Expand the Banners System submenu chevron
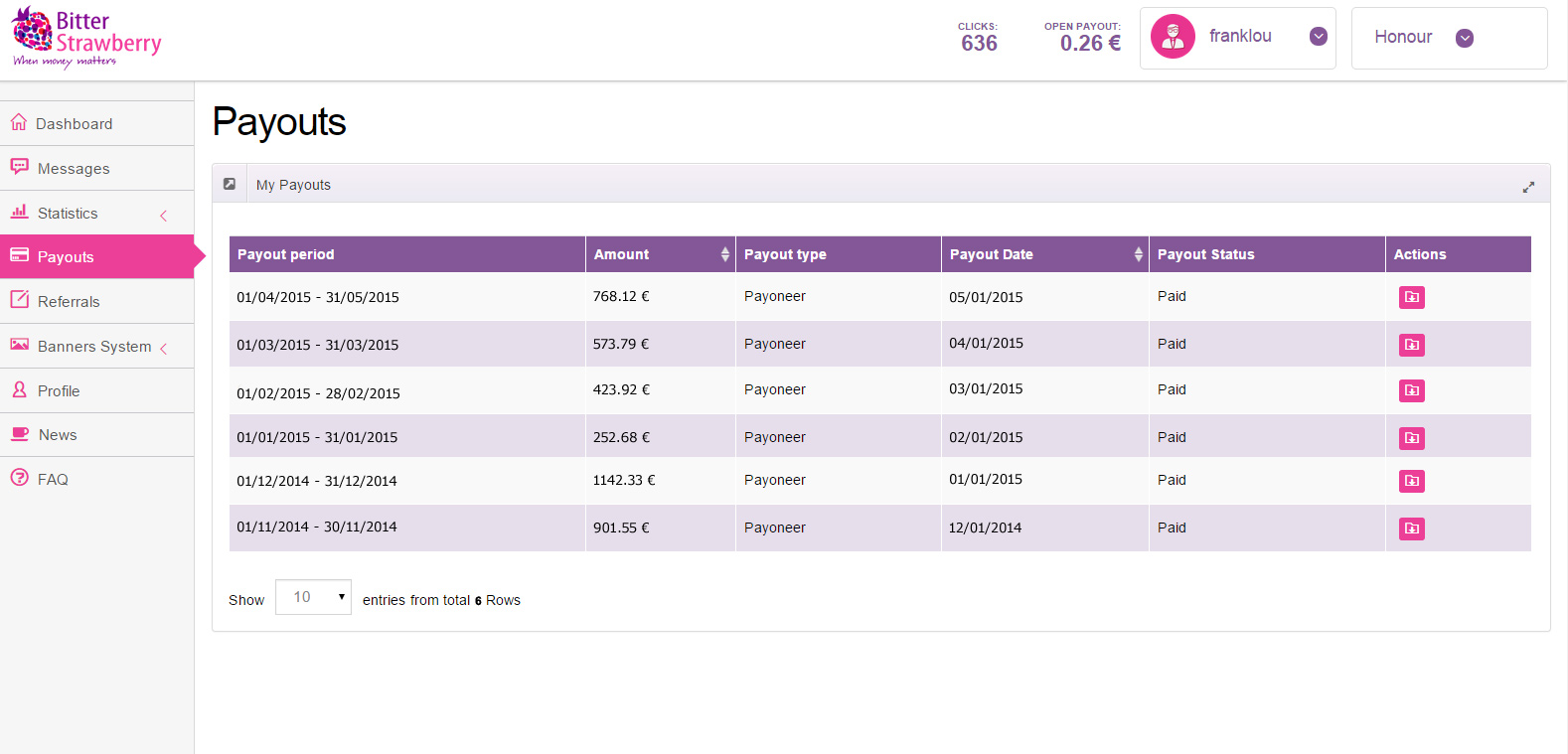The width and height of the screenshot is (1568, 754). 164,348
